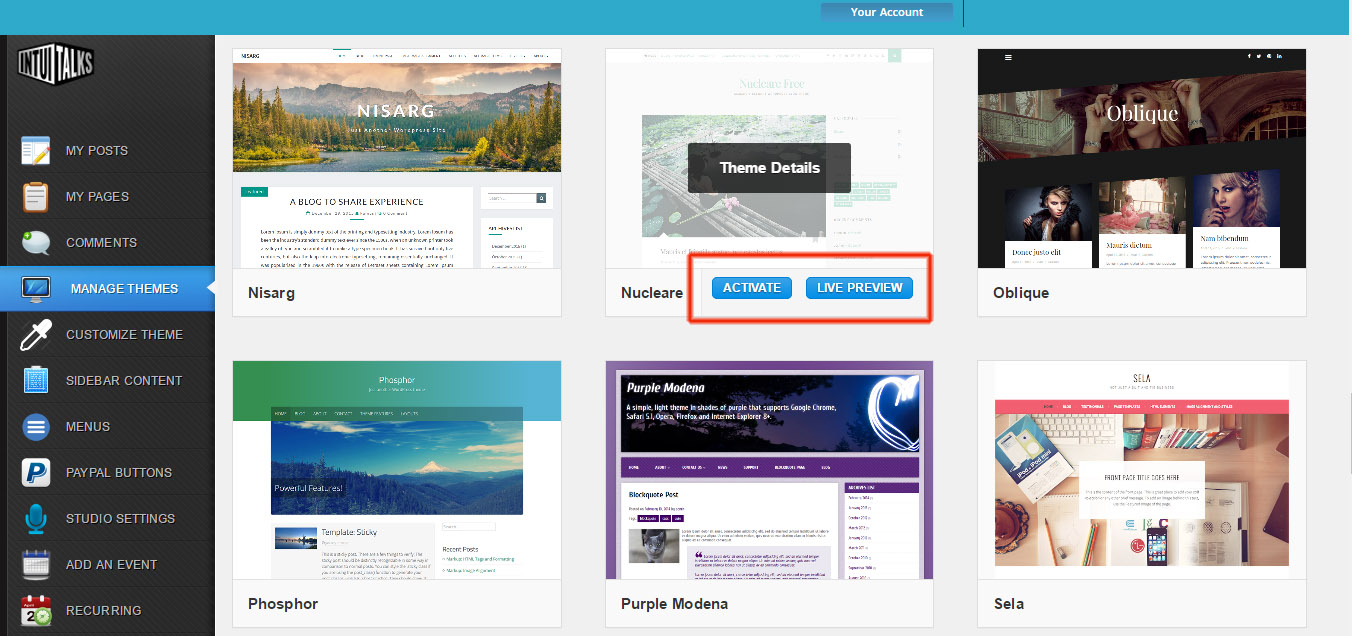Open Recurring menu item

[x=107, y=610]
